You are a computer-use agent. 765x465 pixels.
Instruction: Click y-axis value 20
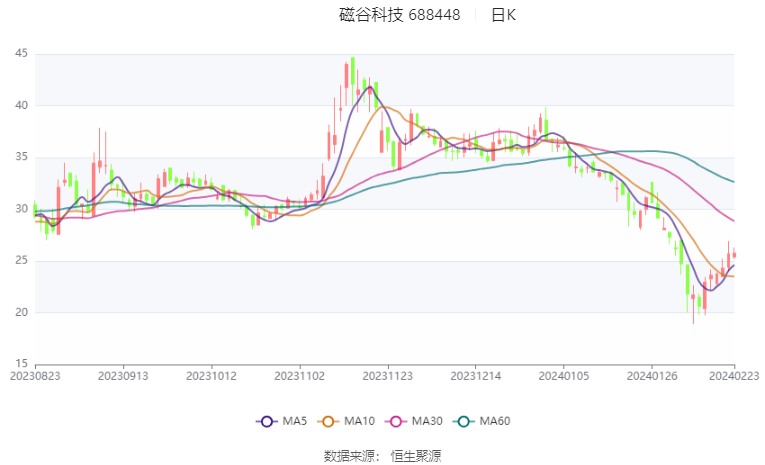(21, 312)
